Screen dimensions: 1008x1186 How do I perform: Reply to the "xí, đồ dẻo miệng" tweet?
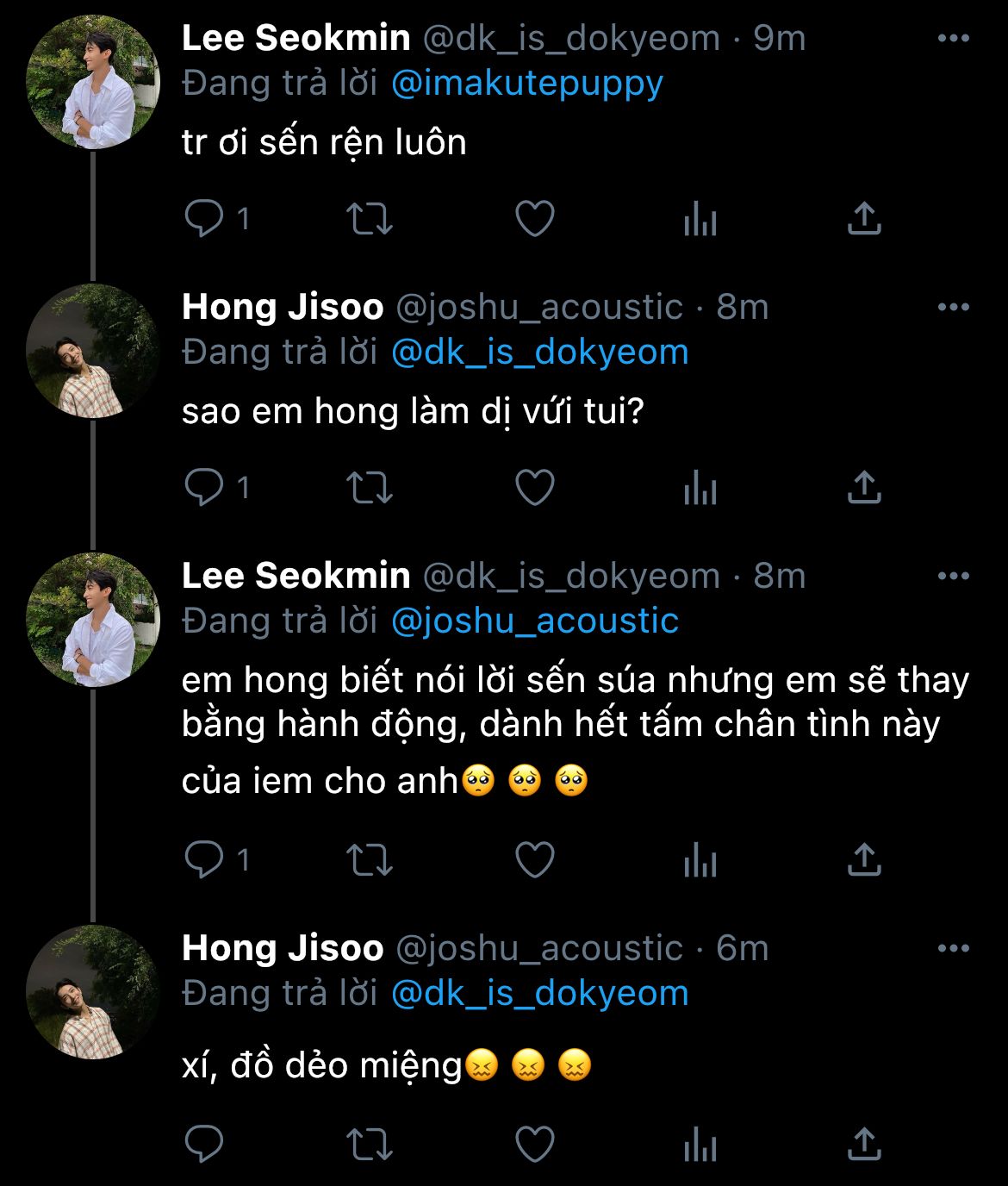pos(205,1145)
